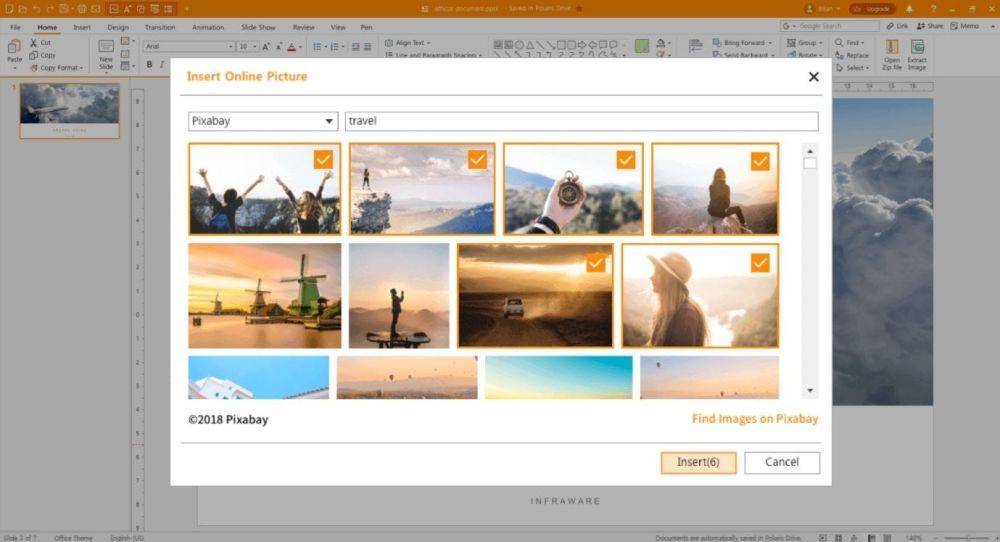Click the Replace command
Image resolution: width=1000 pixels, height=542 pixels.
[x=852, y=55]
